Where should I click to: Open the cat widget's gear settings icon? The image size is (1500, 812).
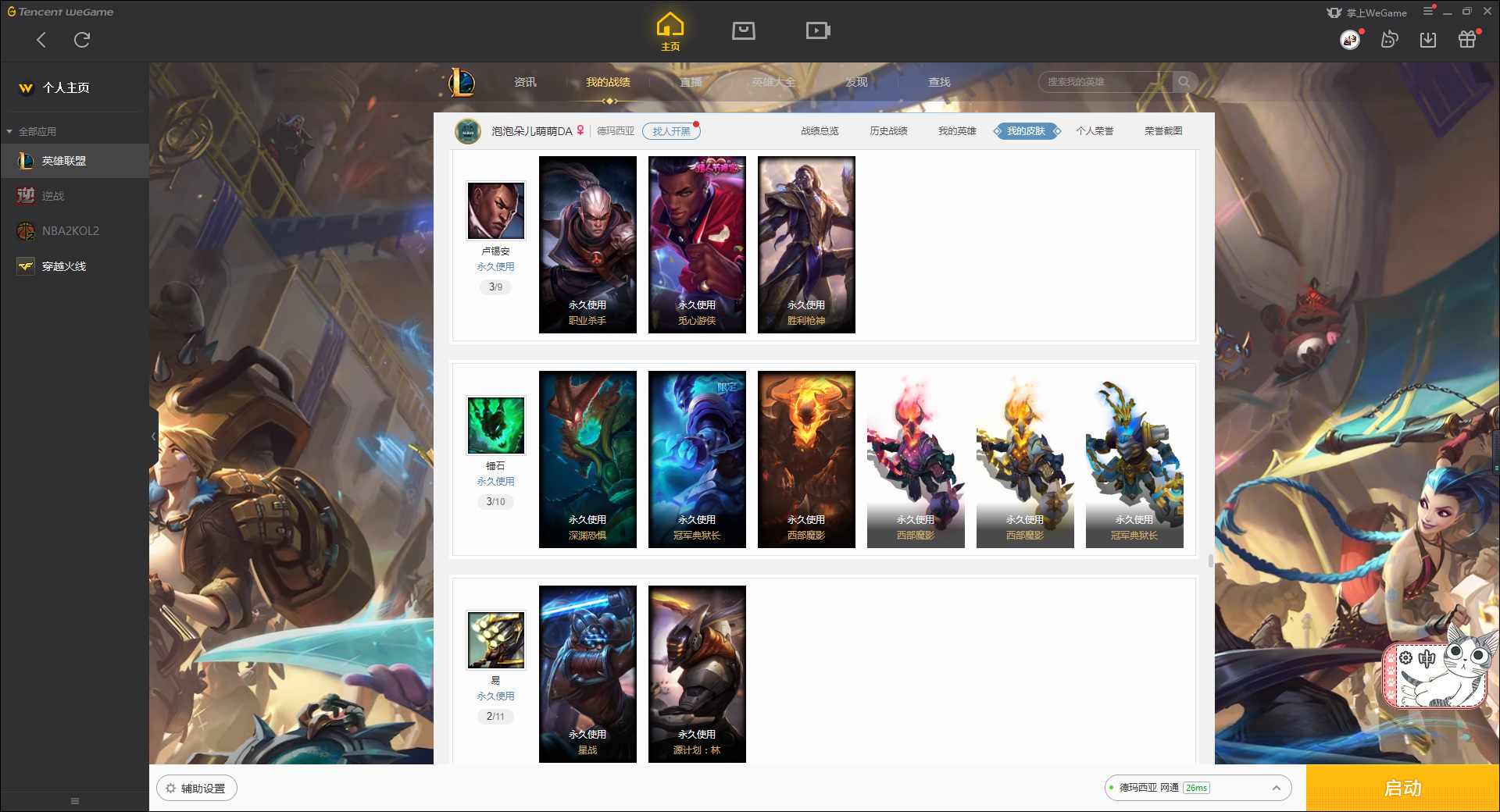click(1405, 658)
